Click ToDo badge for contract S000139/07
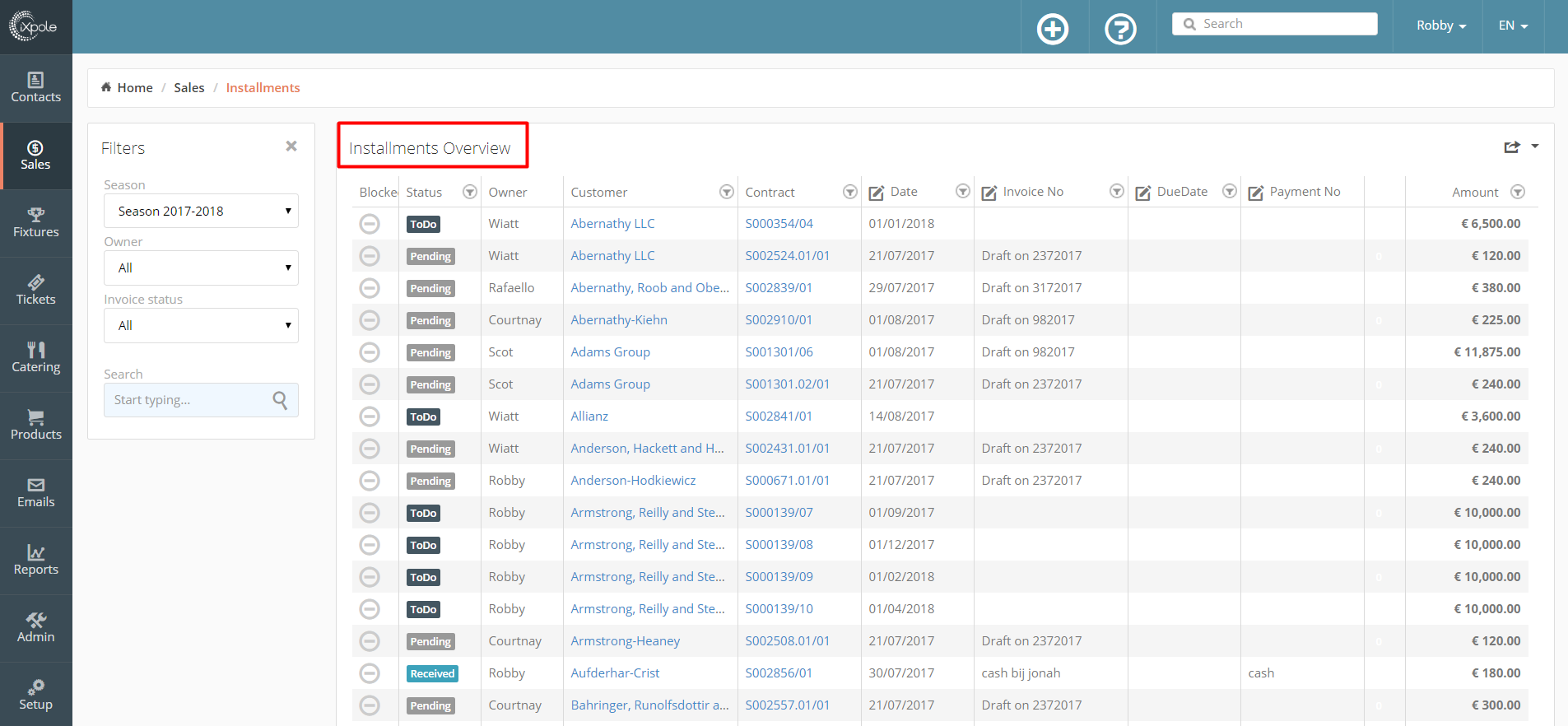Image resolution: width=1568 pixels, height=726 pixels. click(423, 513)
